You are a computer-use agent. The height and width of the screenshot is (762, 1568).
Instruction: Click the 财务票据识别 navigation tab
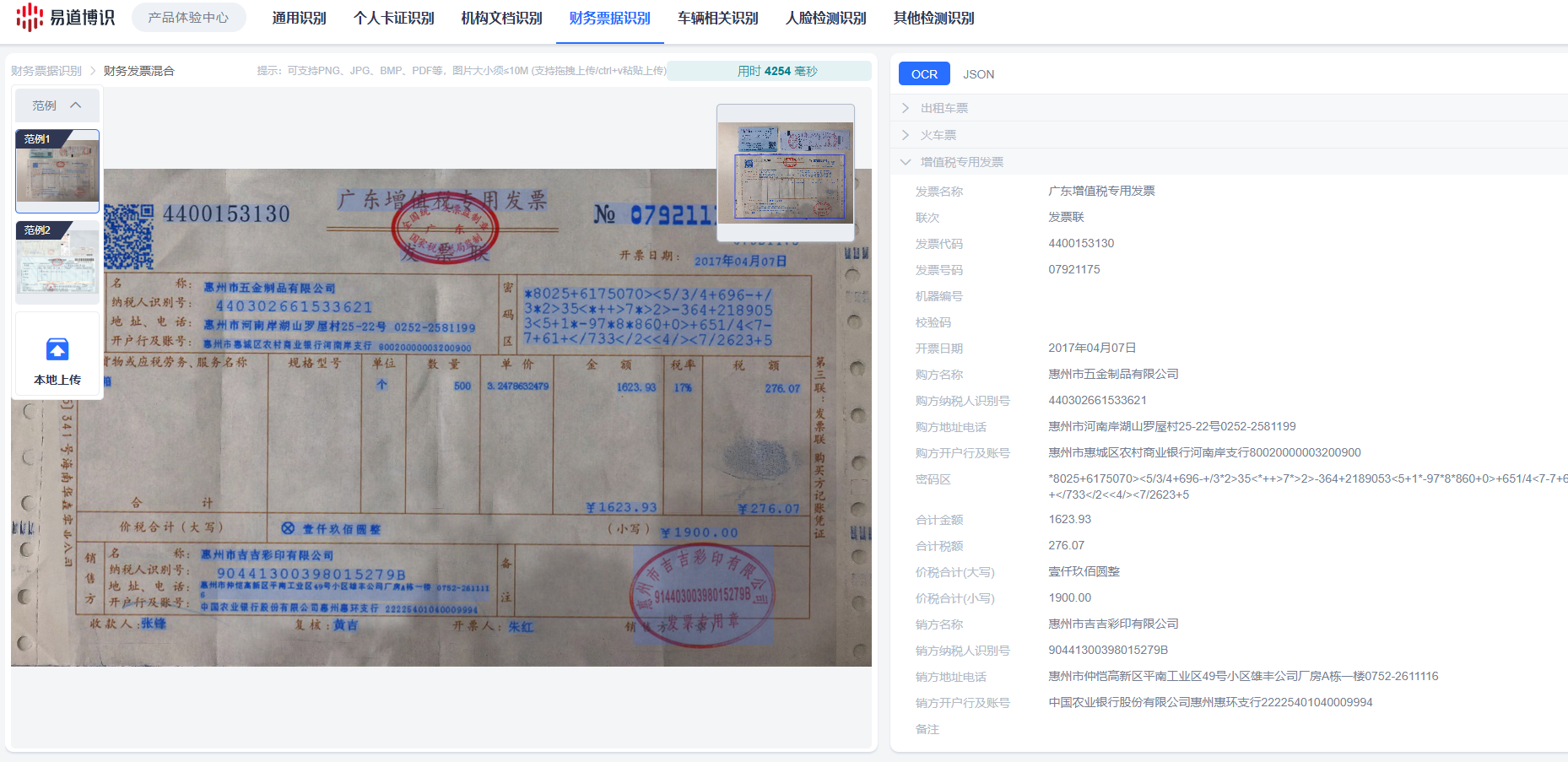point(609,18)
